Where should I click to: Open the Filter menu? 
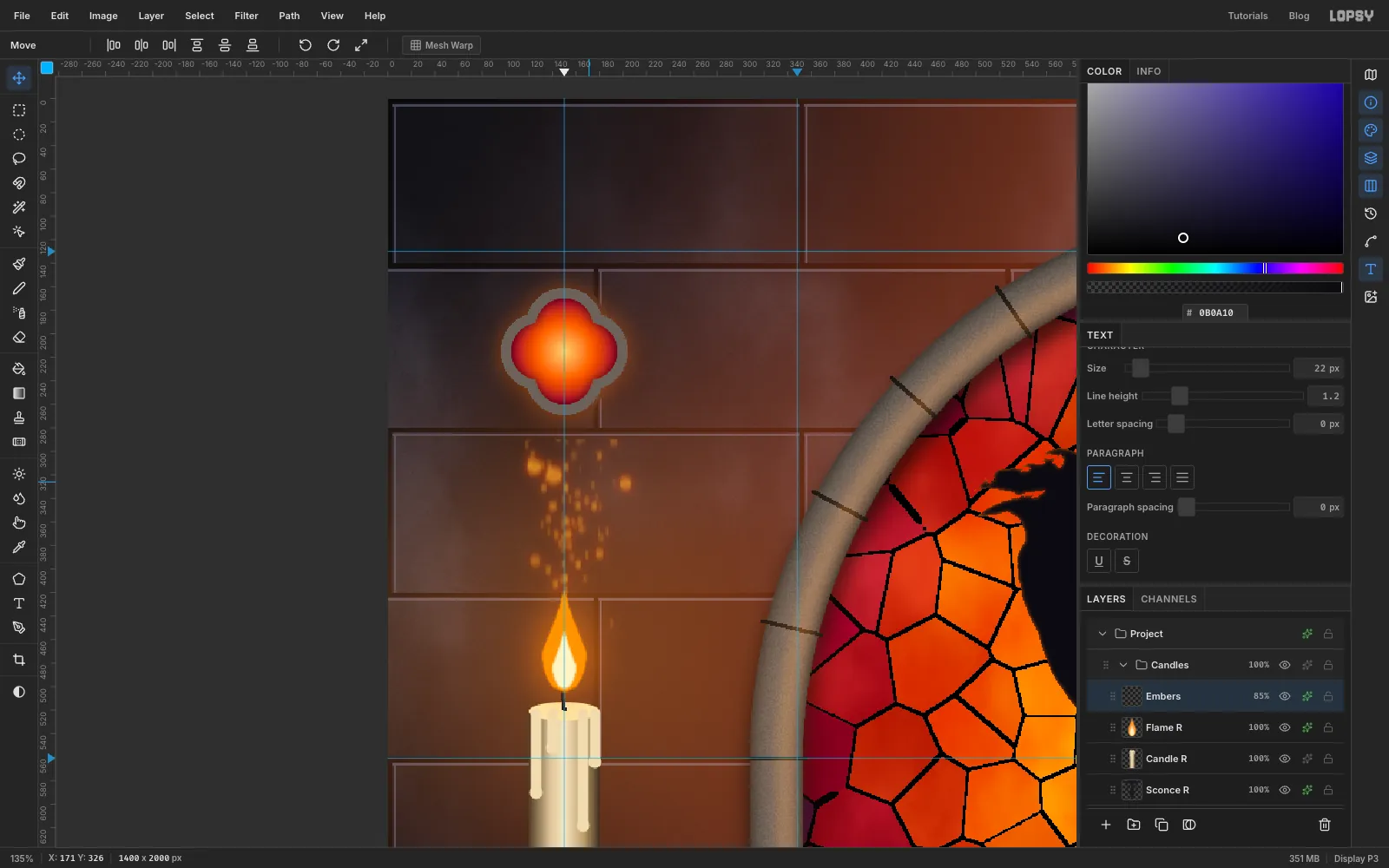click(x=247, y=16)
